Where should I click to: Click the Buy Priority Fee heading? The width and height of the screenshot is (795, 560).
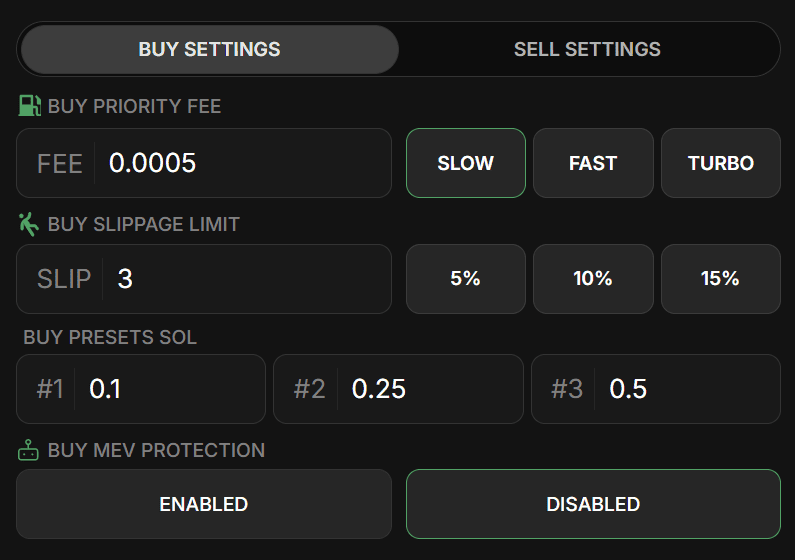pos(134,106)
